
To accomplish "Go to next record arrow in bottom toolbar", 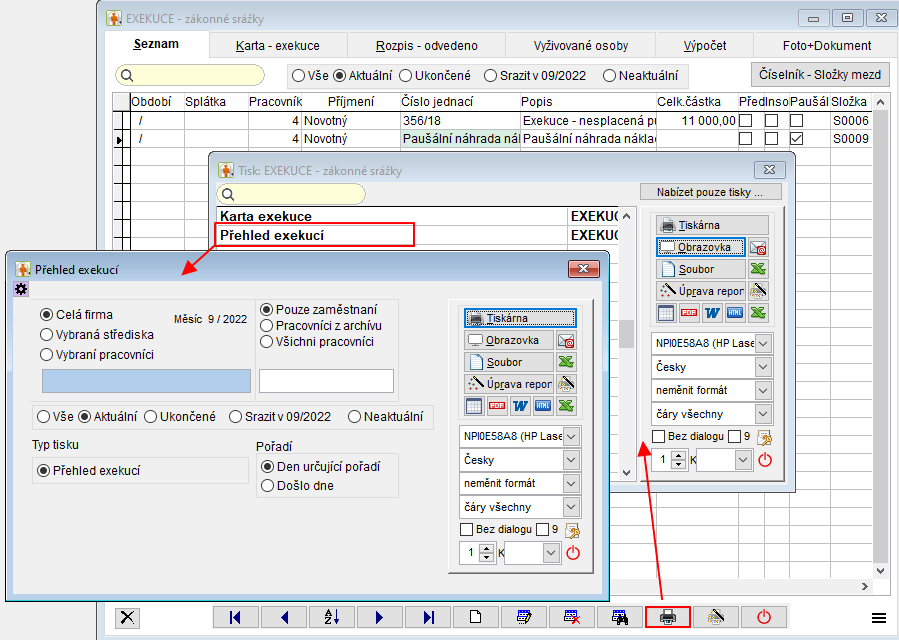I will 380,618.
